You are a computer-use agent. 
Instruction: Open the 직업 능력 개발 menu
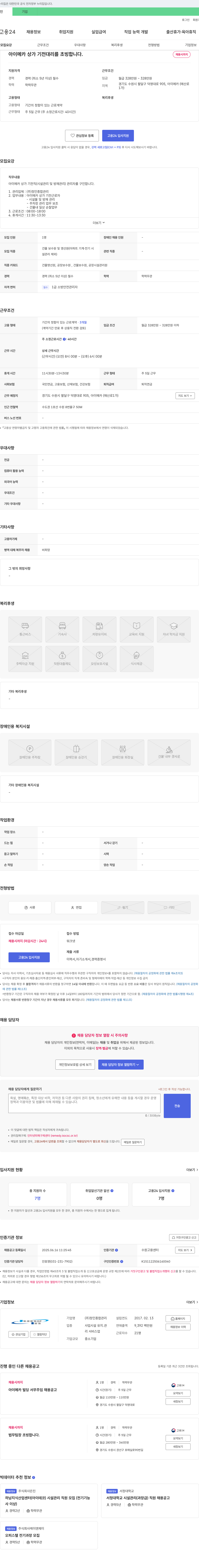point(136,32)
